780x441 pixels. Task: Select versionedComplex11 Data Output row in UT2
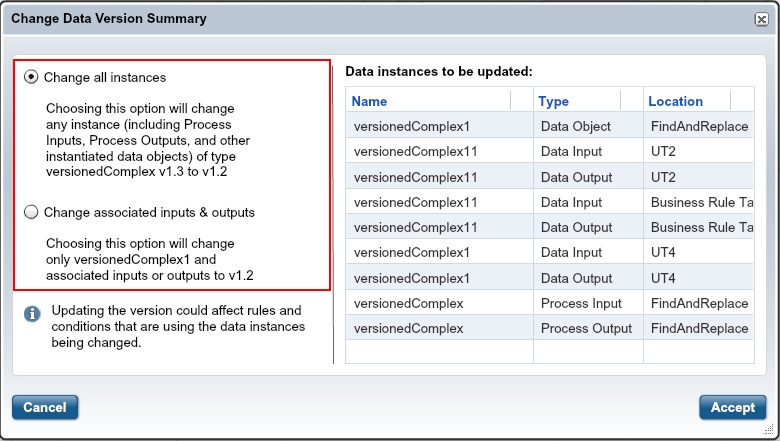(549, 177)
